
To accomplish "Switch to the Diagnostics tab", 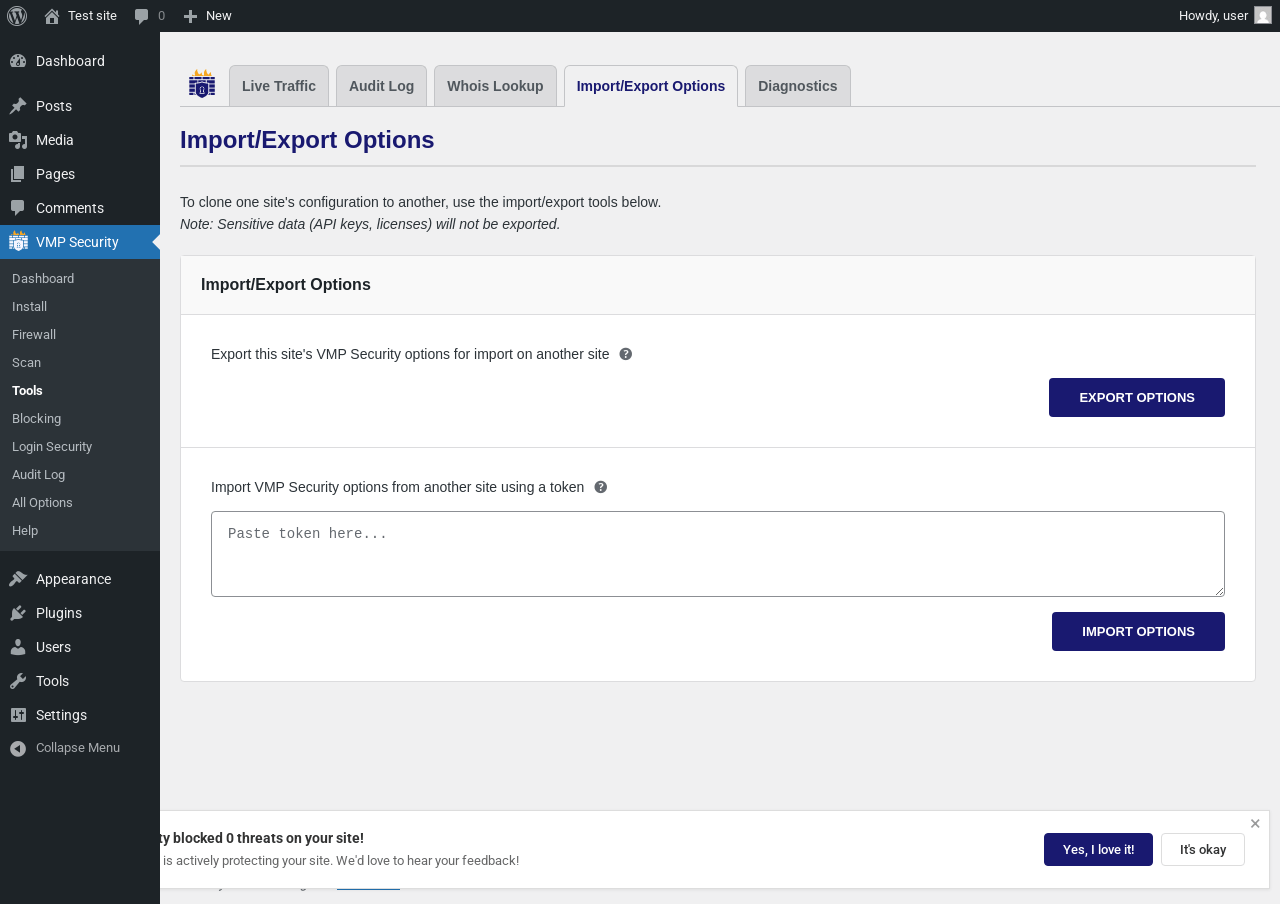I will click(x=798, y=86).
